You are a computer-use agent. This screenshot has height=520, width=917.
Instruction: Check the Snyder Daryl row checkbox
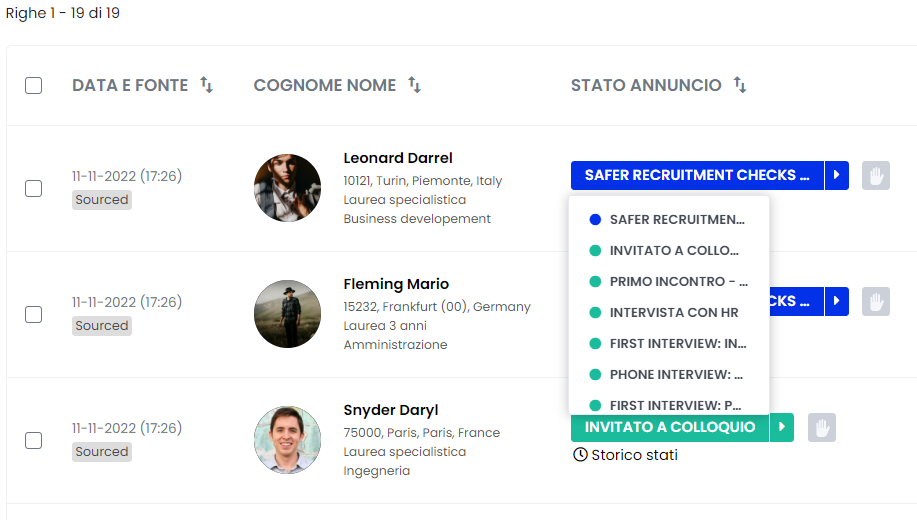(33, 440)
